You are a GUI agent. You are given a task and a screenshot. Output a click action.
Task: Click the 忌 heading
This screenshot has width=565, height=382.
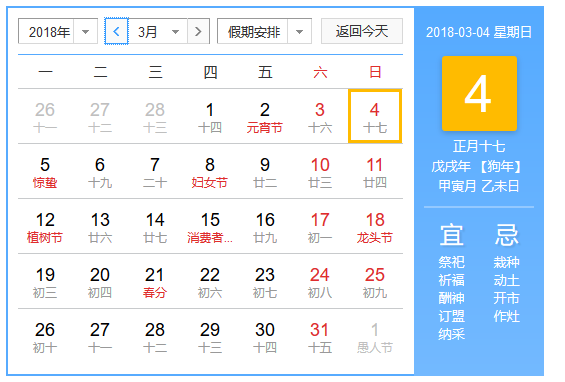click(507, 235)
